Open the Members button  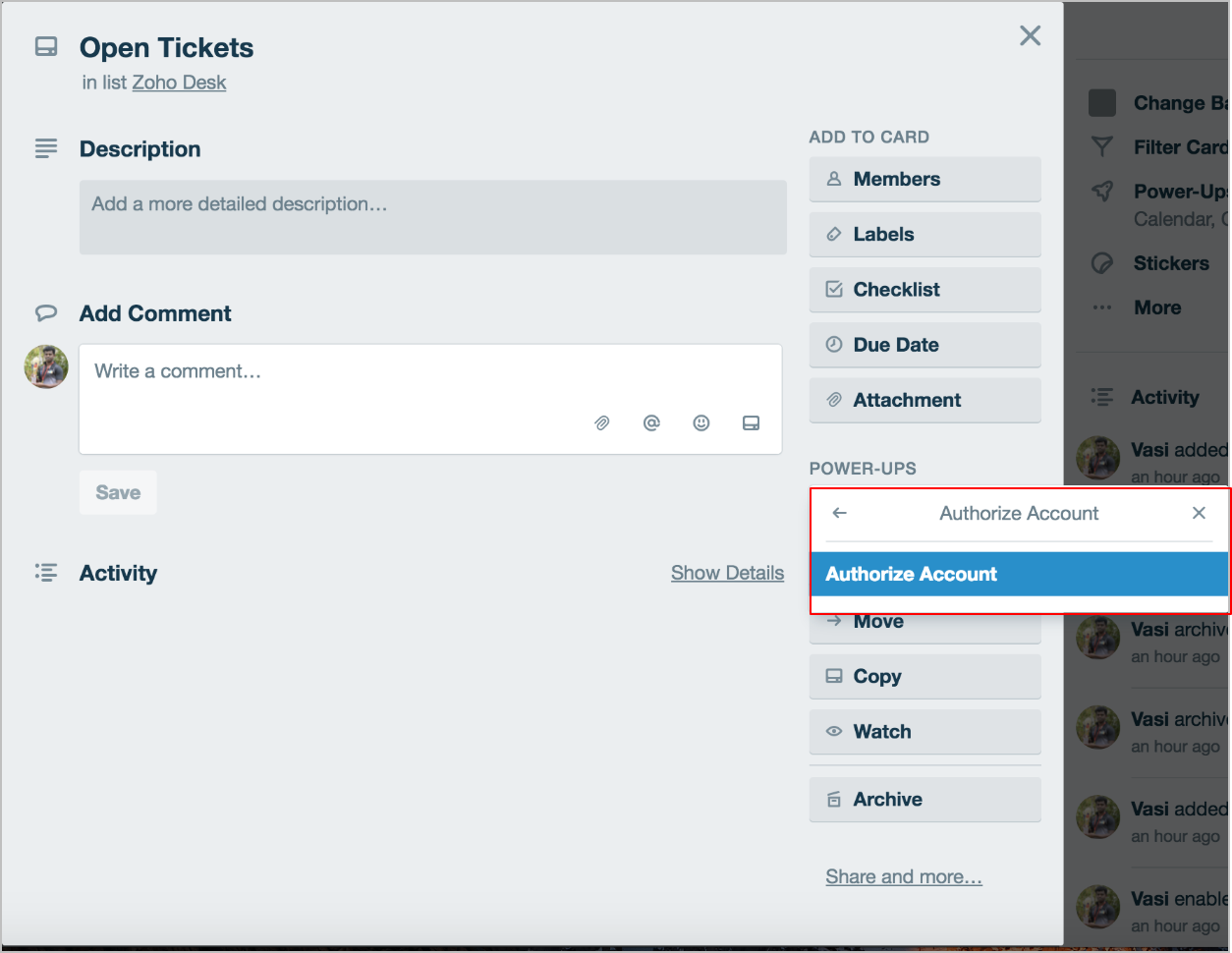(x=924, y=179)
